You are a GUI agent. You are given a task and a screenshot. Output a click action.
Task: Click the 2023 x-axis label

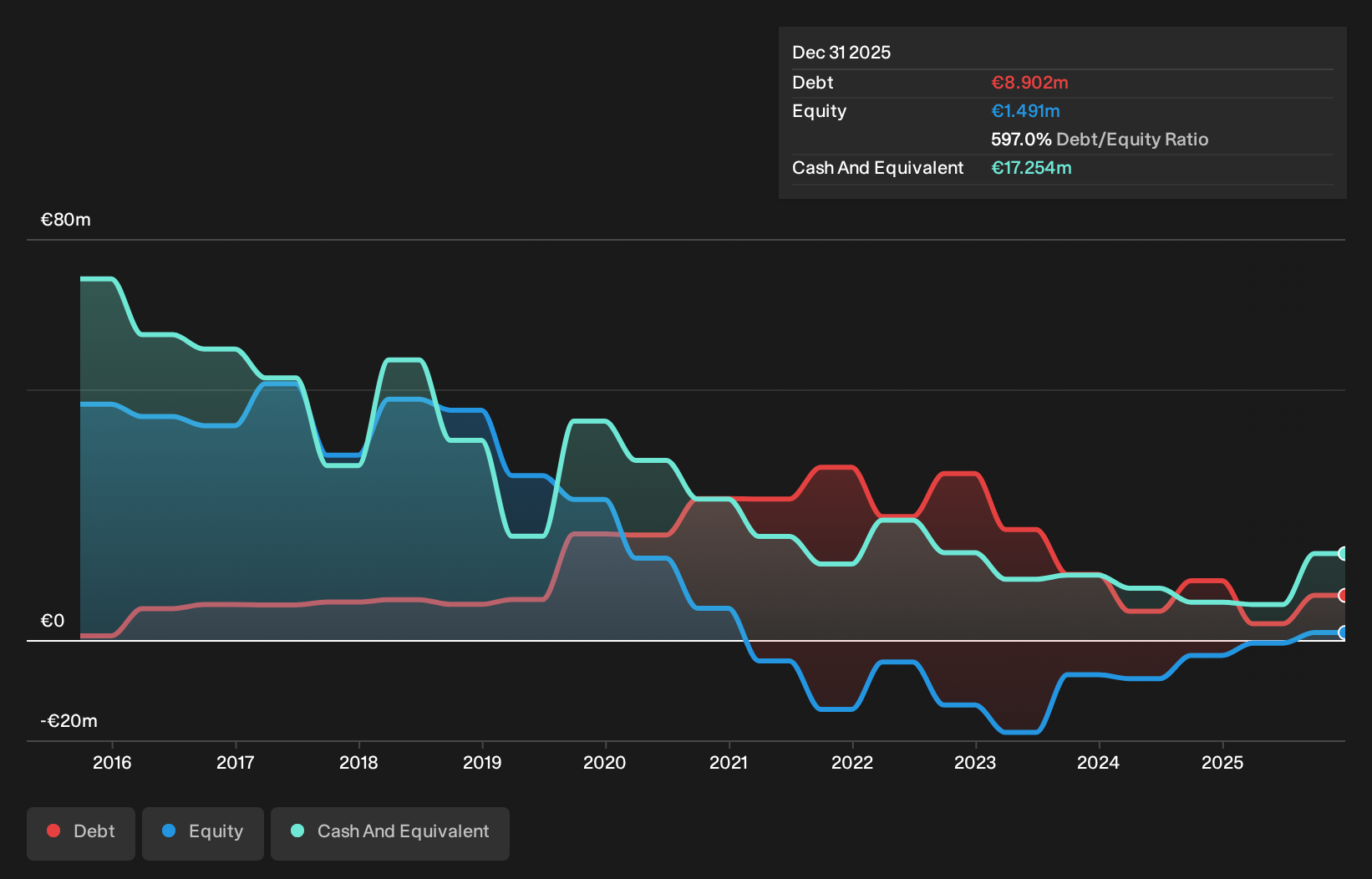click(x=975, y=762)
